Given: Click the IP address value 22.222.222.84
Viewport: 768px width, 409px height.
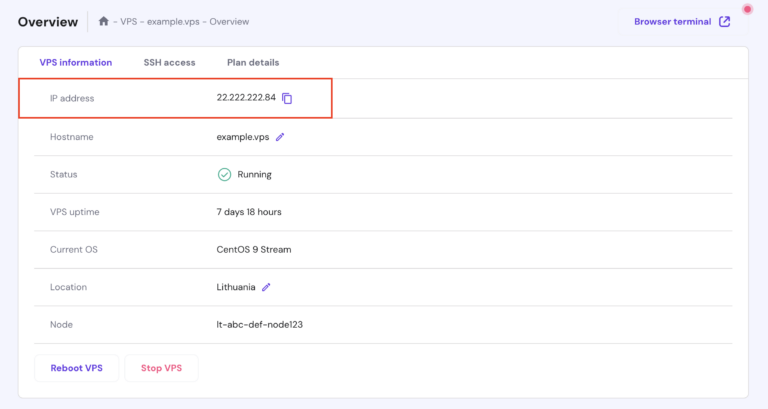Looking at the screenshot, I should [245, 98].
